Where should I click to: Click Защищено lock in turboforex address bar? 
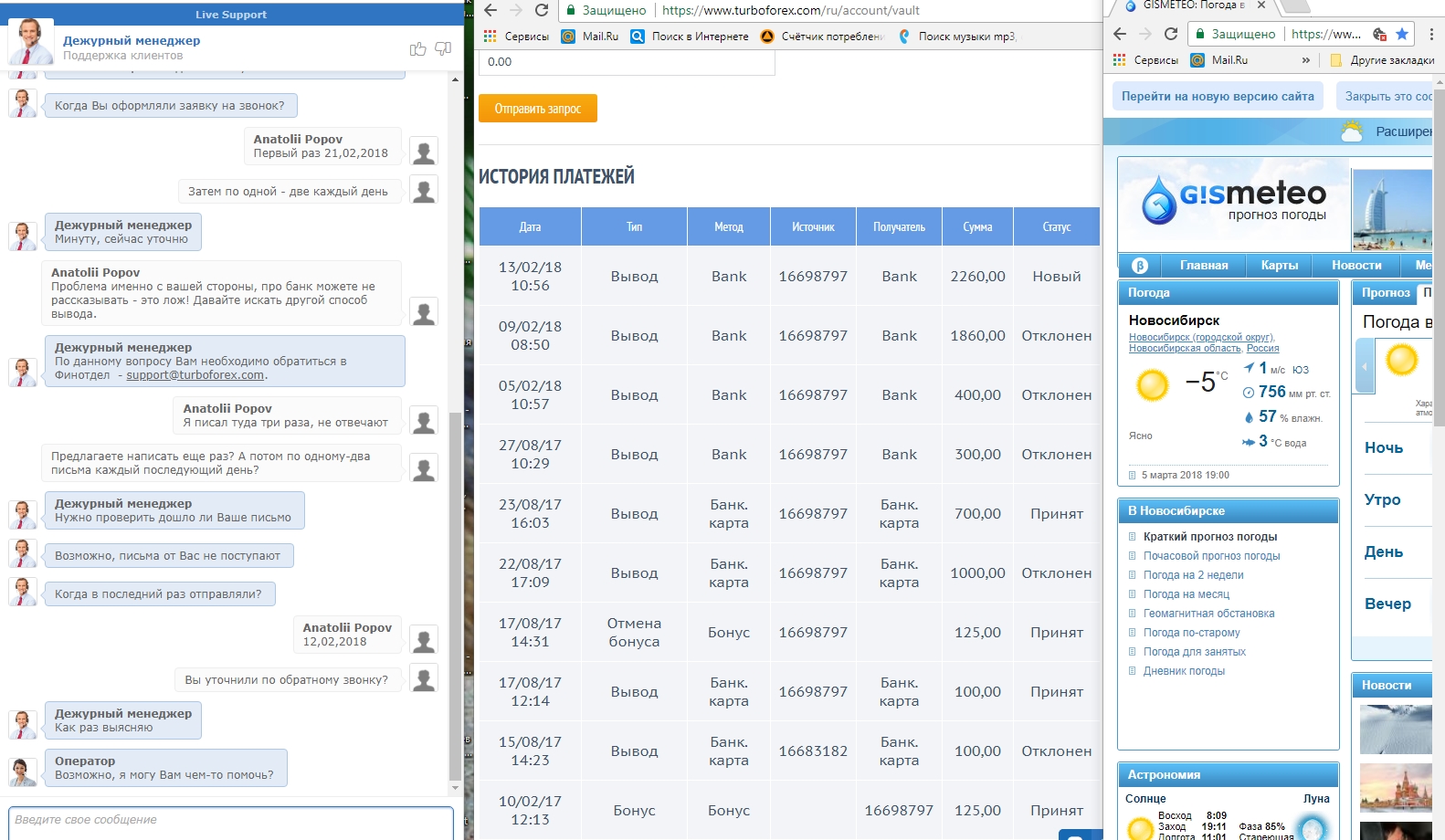point(606,10)
